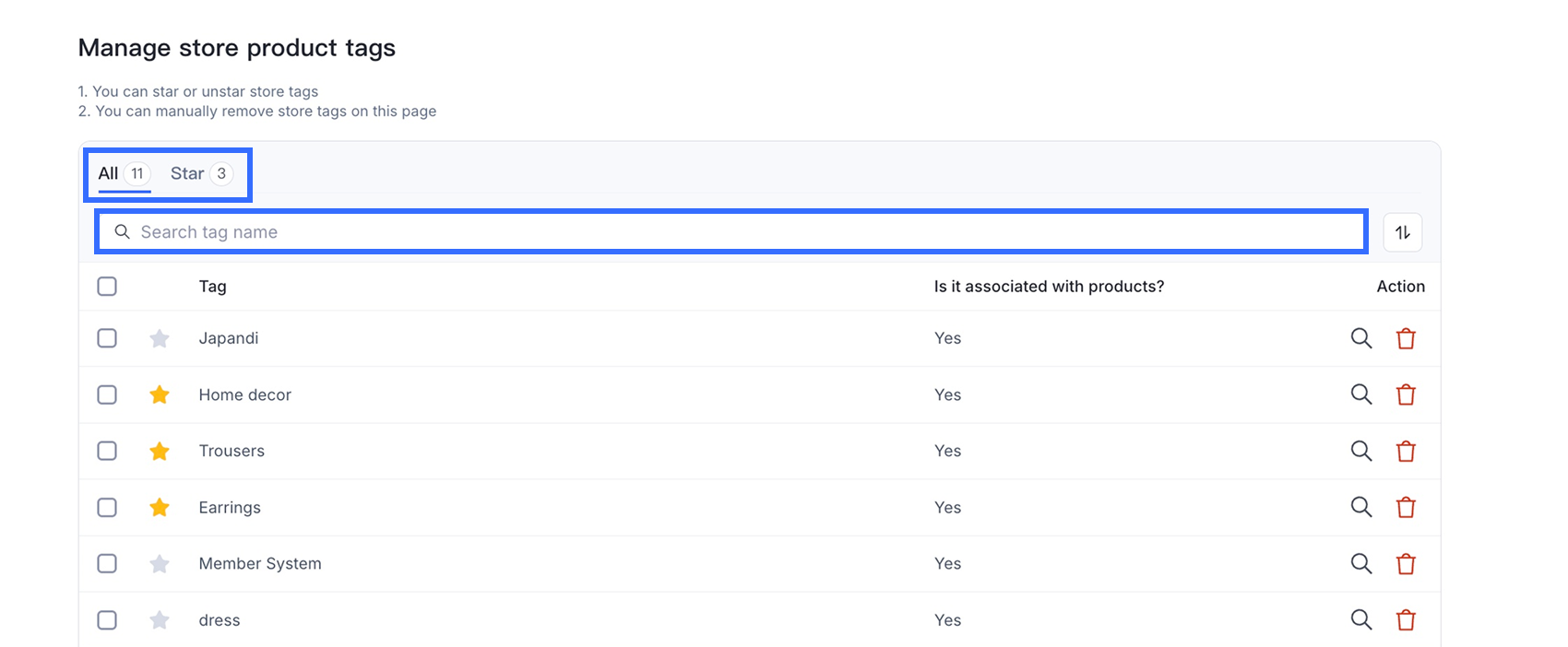The height and width of the screenshot is (647, 1568).
Task: Unstar the Trousers tag
Action: click(160, 452)
